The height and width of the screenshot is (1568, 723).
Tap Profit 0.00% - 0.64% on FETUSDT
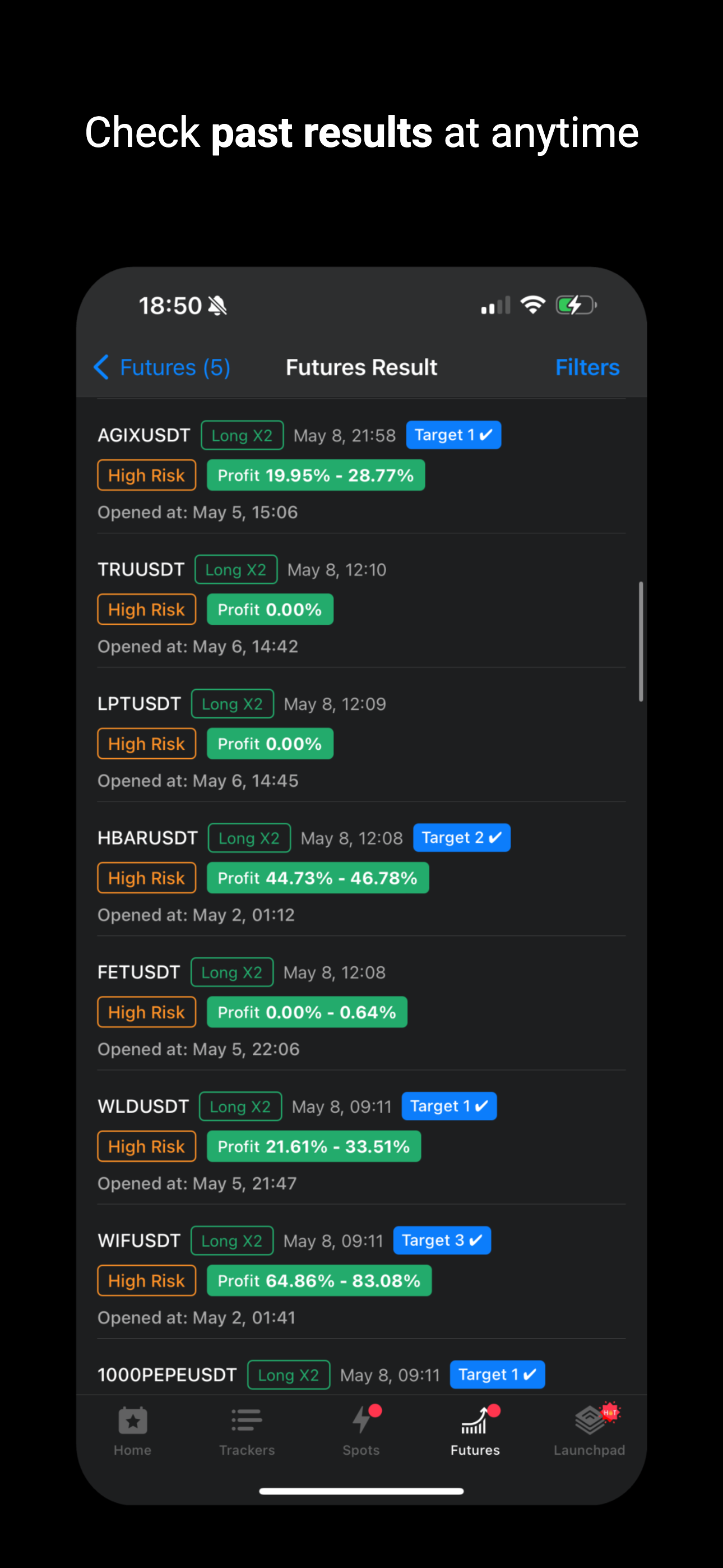307,1012
